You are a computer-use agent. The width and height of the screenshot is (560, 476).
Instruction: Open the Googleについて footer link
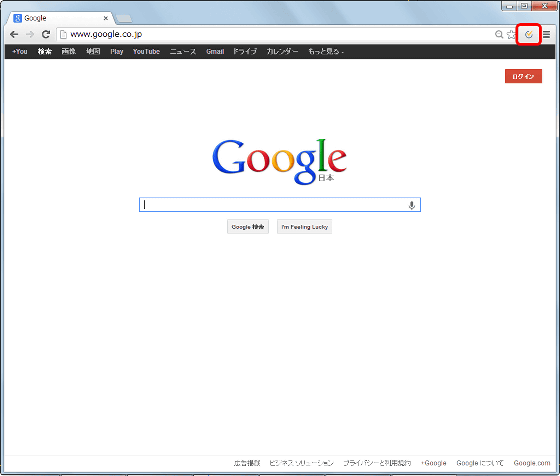[x=480, y=463]
